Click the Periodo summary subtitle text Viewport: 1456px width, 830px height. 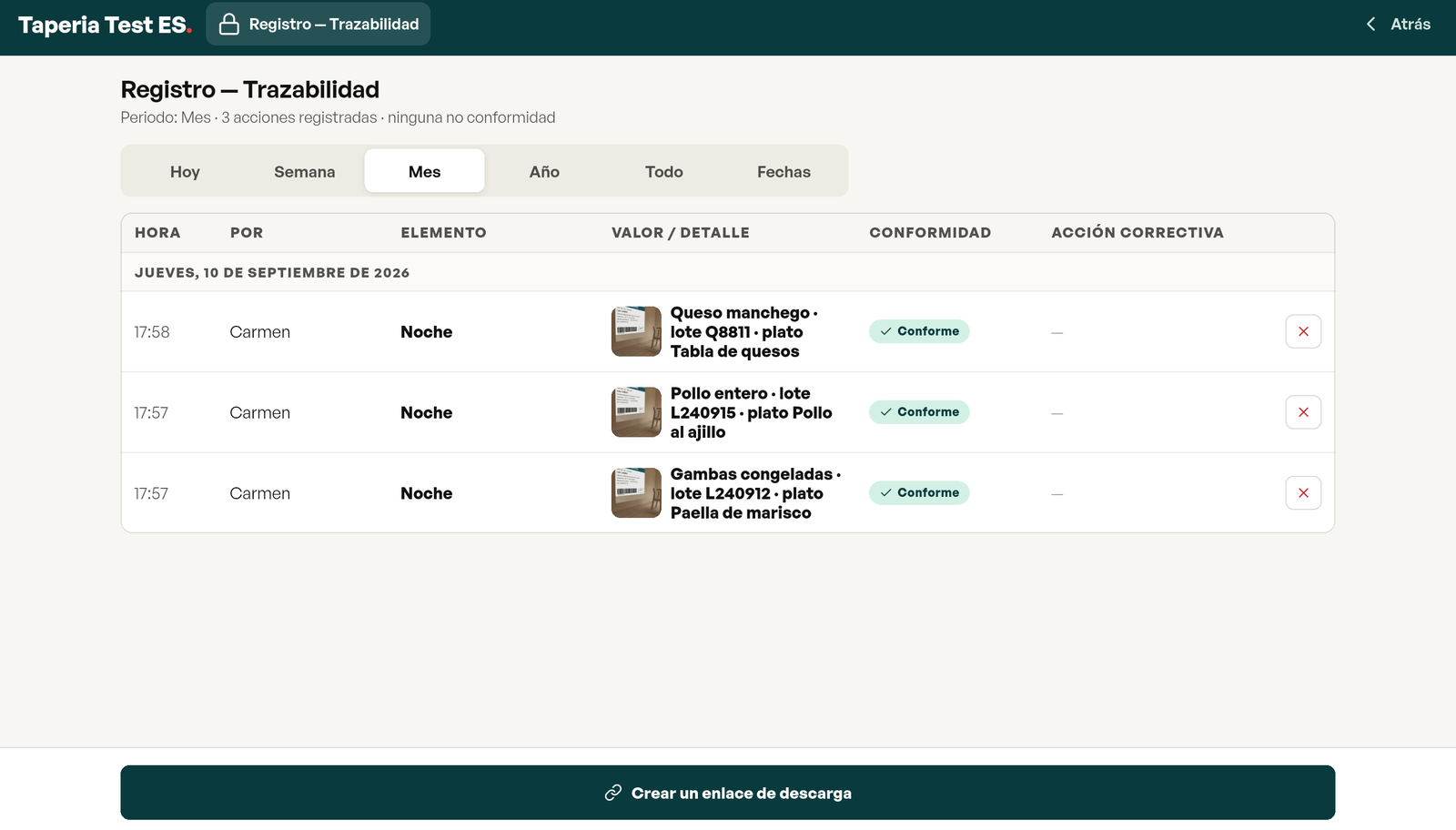point(338,117)
